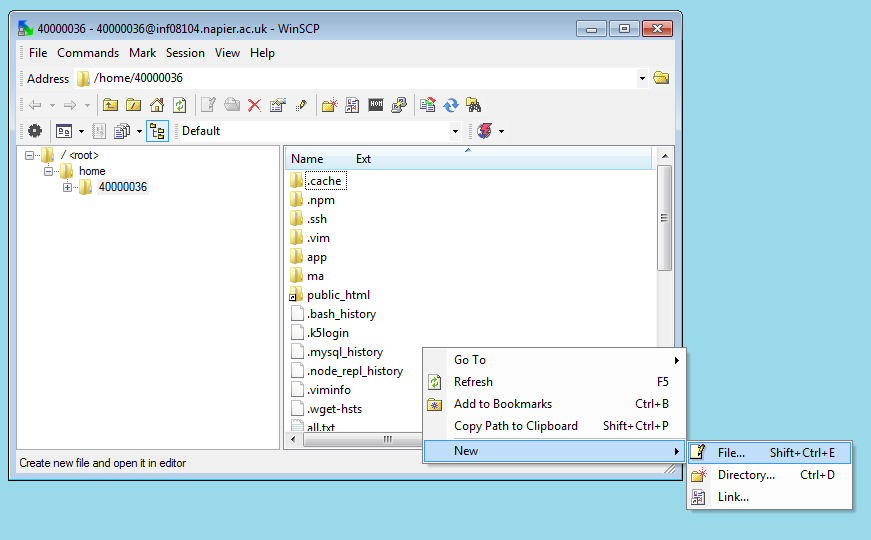Click the add link toolbar icon

coord(352,104)
